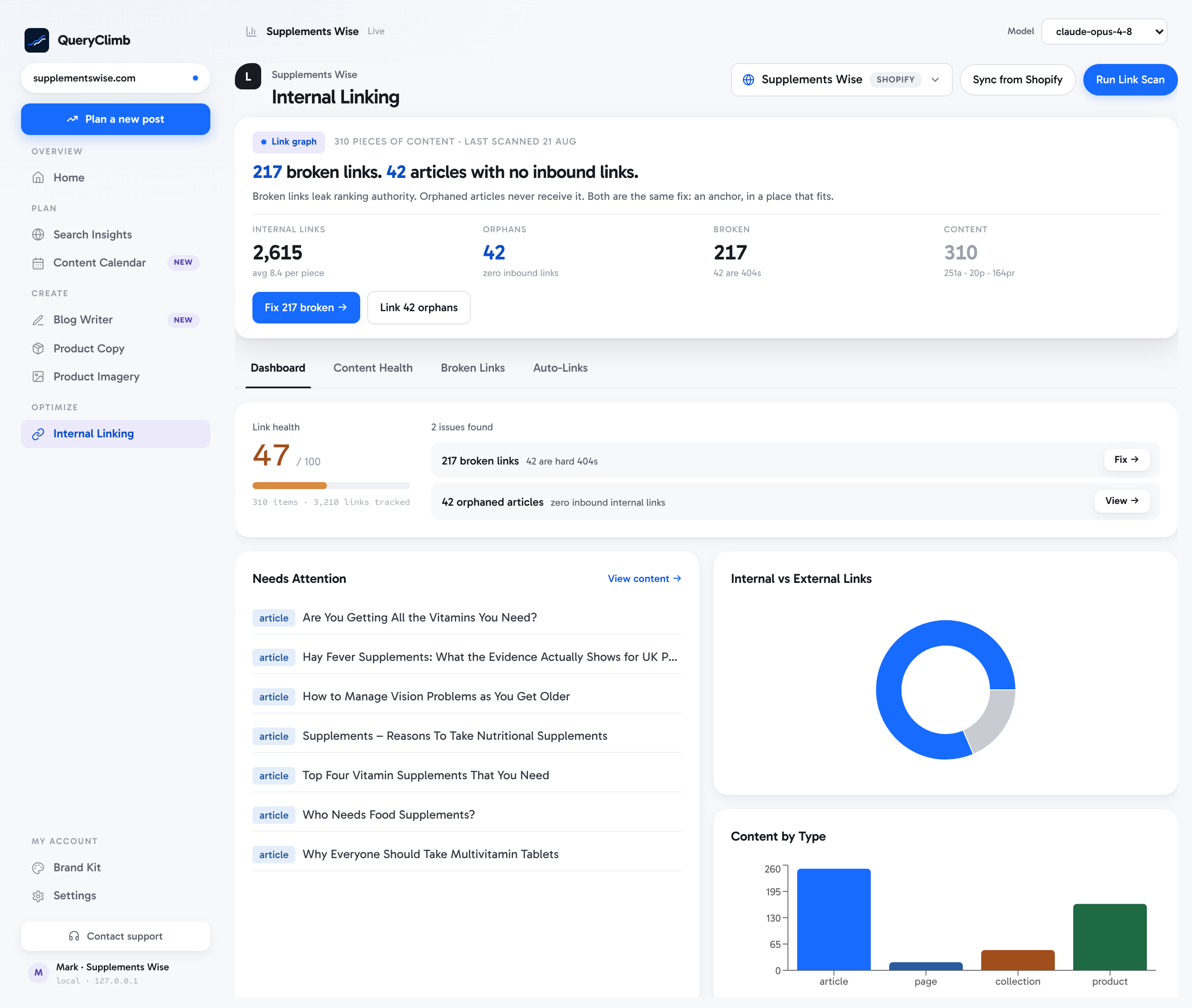Click Fix button for 217 broken links
The width and height of the screenshot is (1192, 1008).
(1126, 459)
